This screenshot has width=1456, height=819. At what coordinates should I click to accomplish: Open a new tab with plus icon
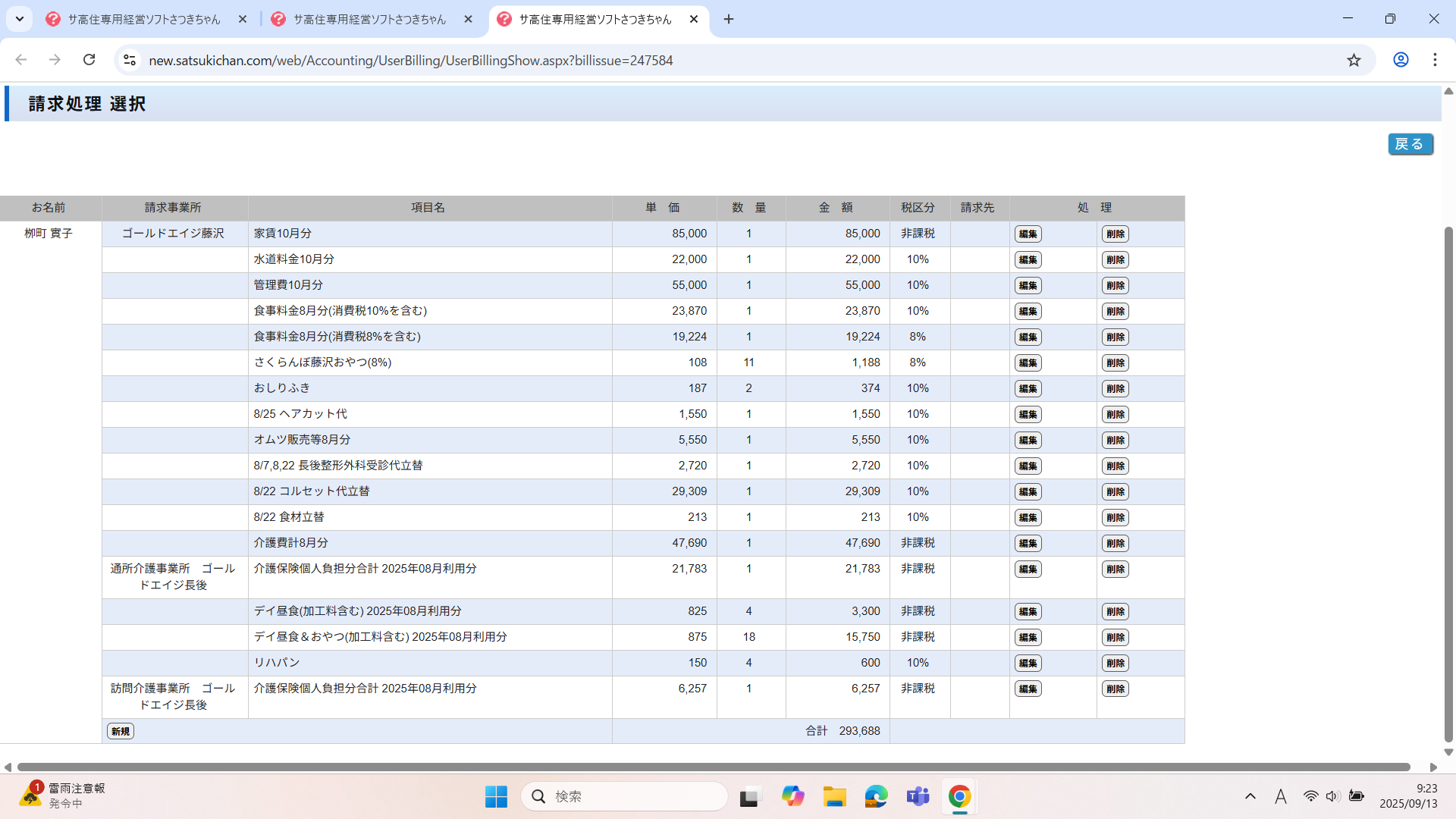click(x=728, y=19)
